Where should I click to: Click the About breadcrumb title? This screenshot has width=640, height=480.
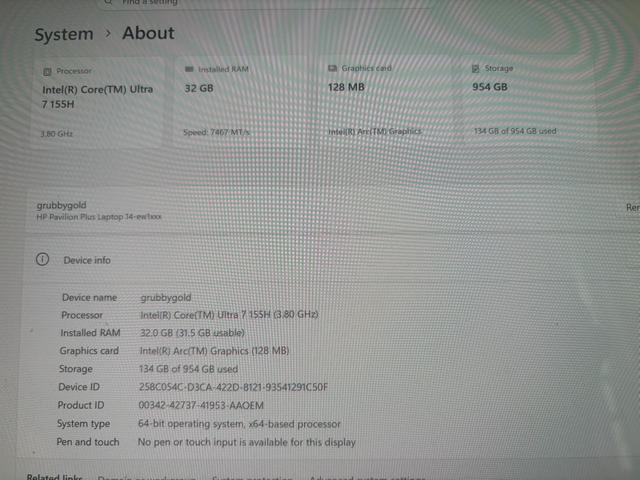point(148,33)
